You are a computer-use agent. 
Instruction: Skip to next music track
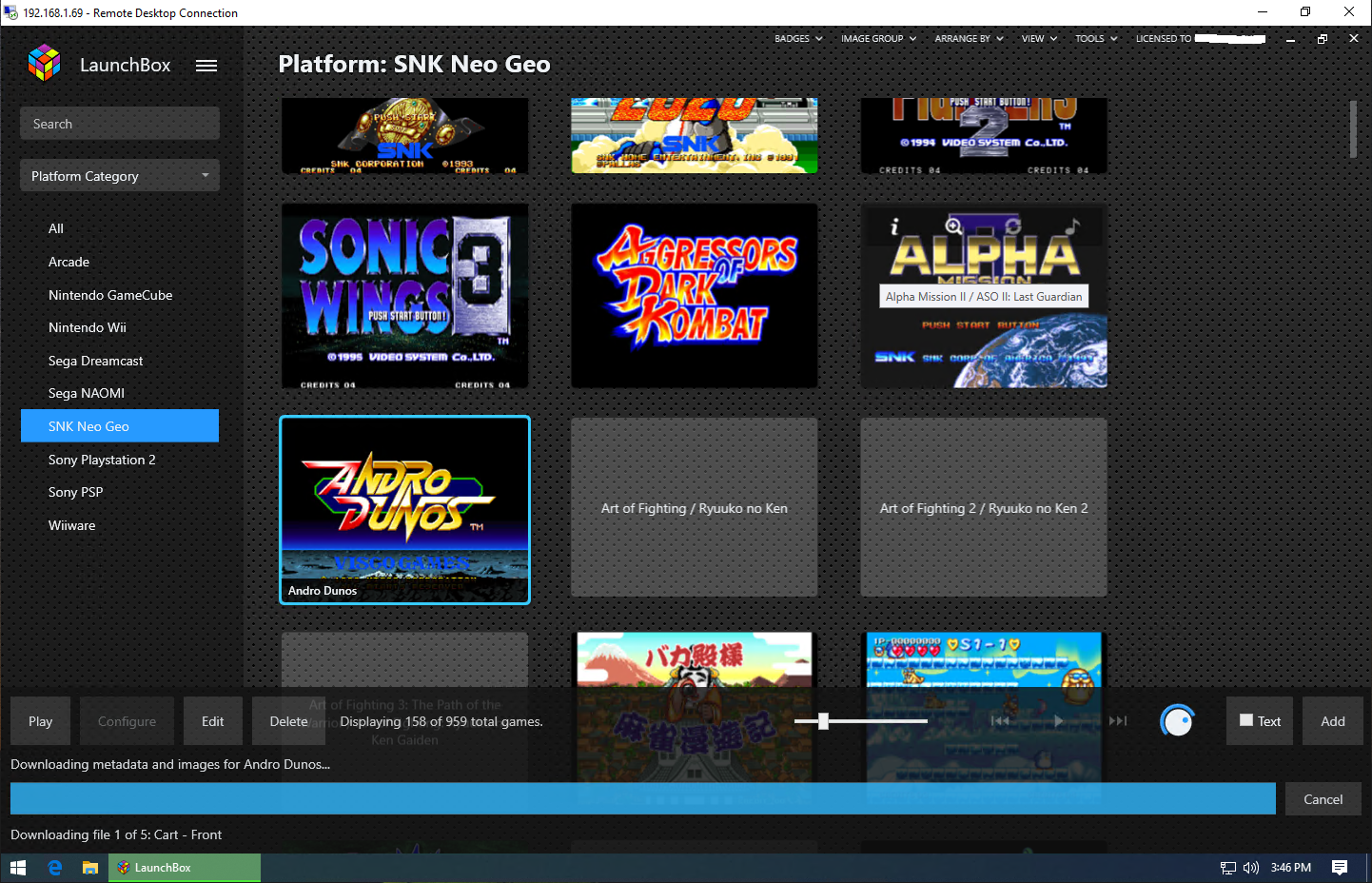click(x=1118, y=721)
